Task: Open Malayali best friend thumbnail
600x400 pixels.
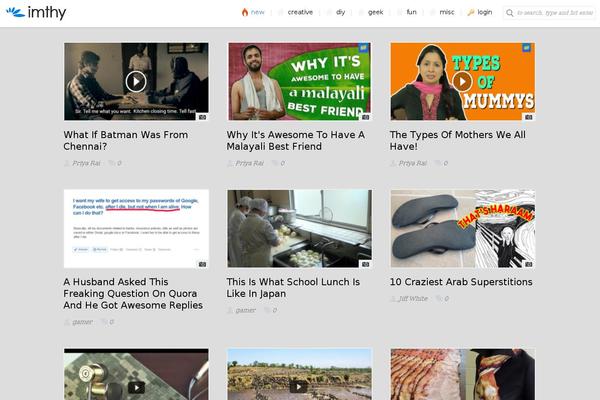Action: coord(299,81)
